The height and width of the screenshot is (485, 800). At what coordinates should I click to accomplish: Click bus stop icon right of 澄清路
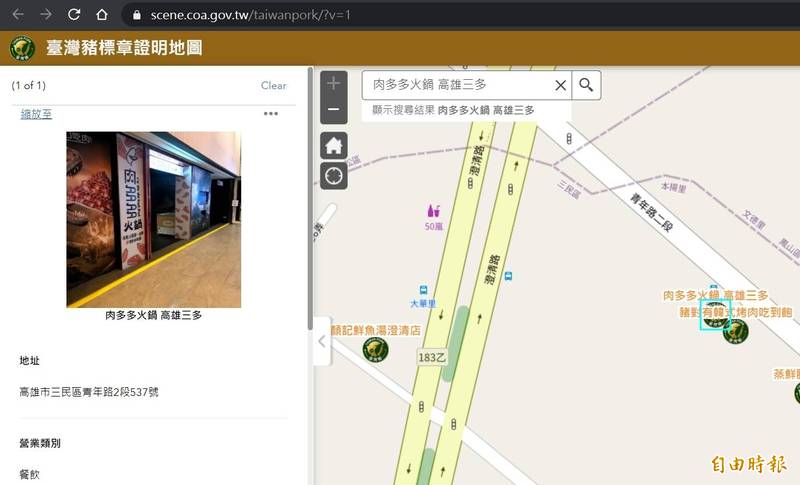pyautogui.click(x=508, y=276)
